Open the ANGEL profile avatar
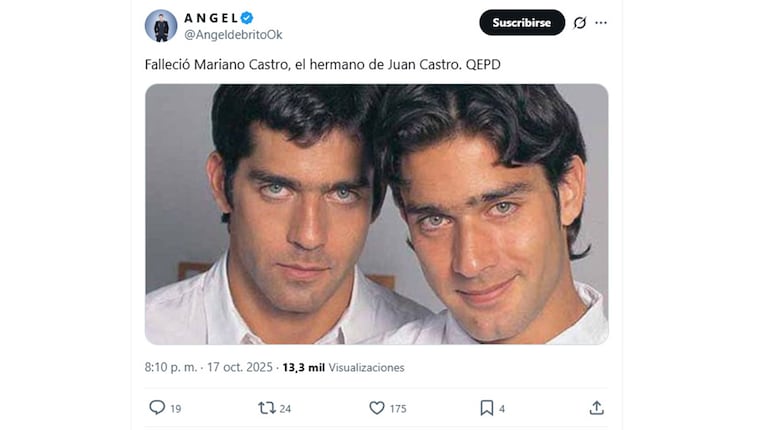The image size is (767, 430). (x=161, y=25)
